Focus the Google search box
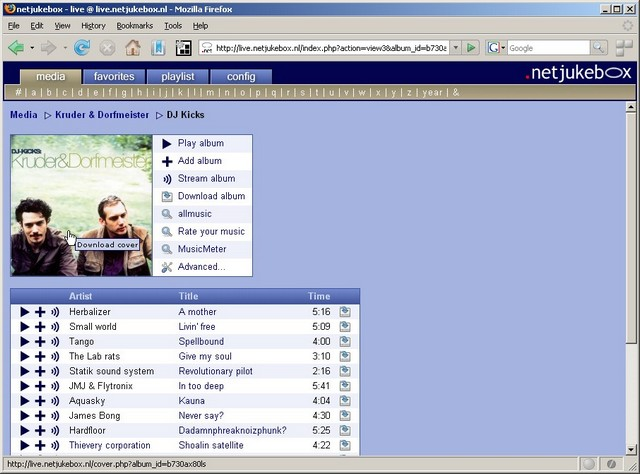This screenshot has width=640, height=474. pos(548,48)
